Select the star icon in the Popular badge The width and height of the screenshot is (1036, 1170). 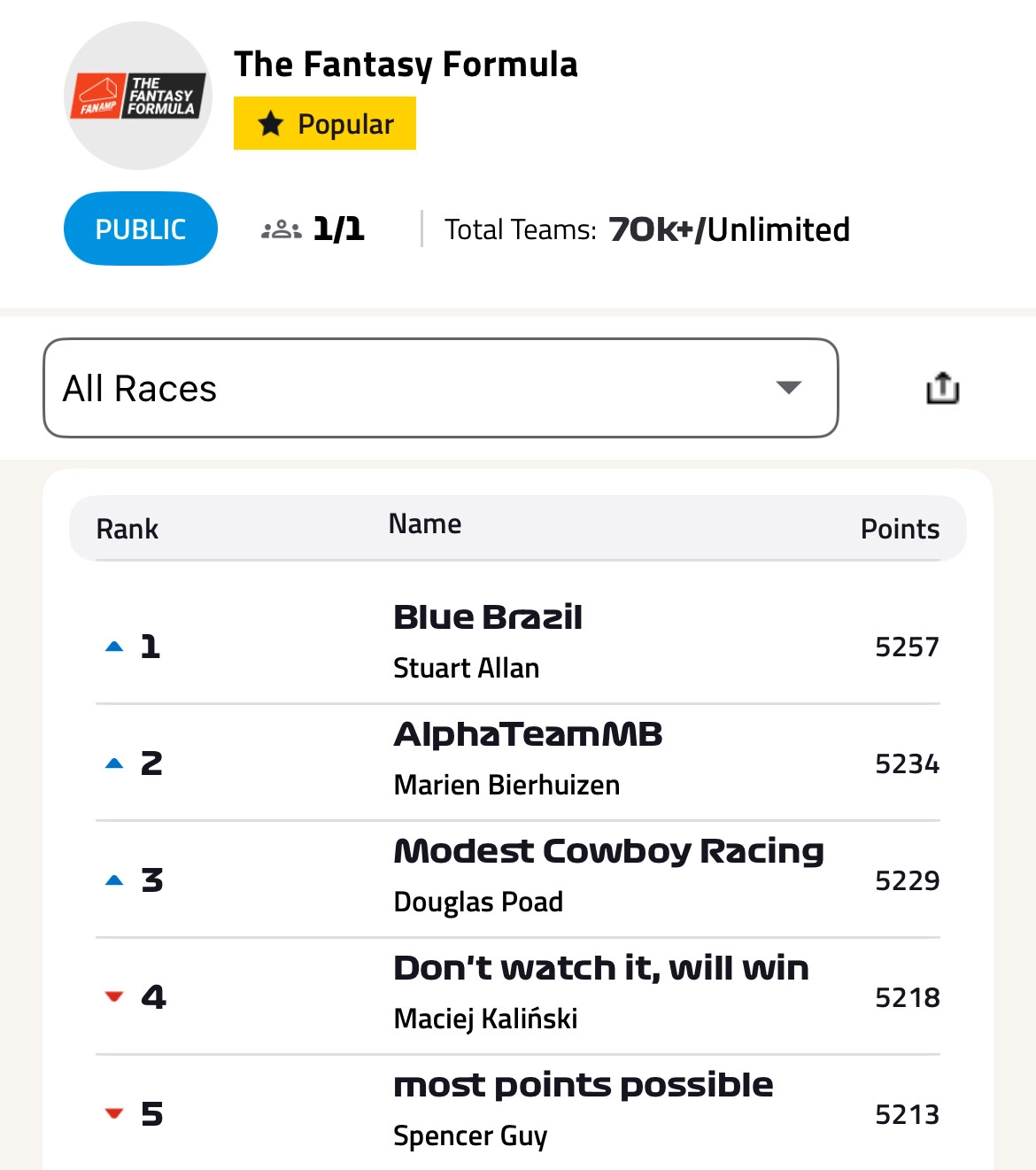pyautogui.click(x=272, y=123)
